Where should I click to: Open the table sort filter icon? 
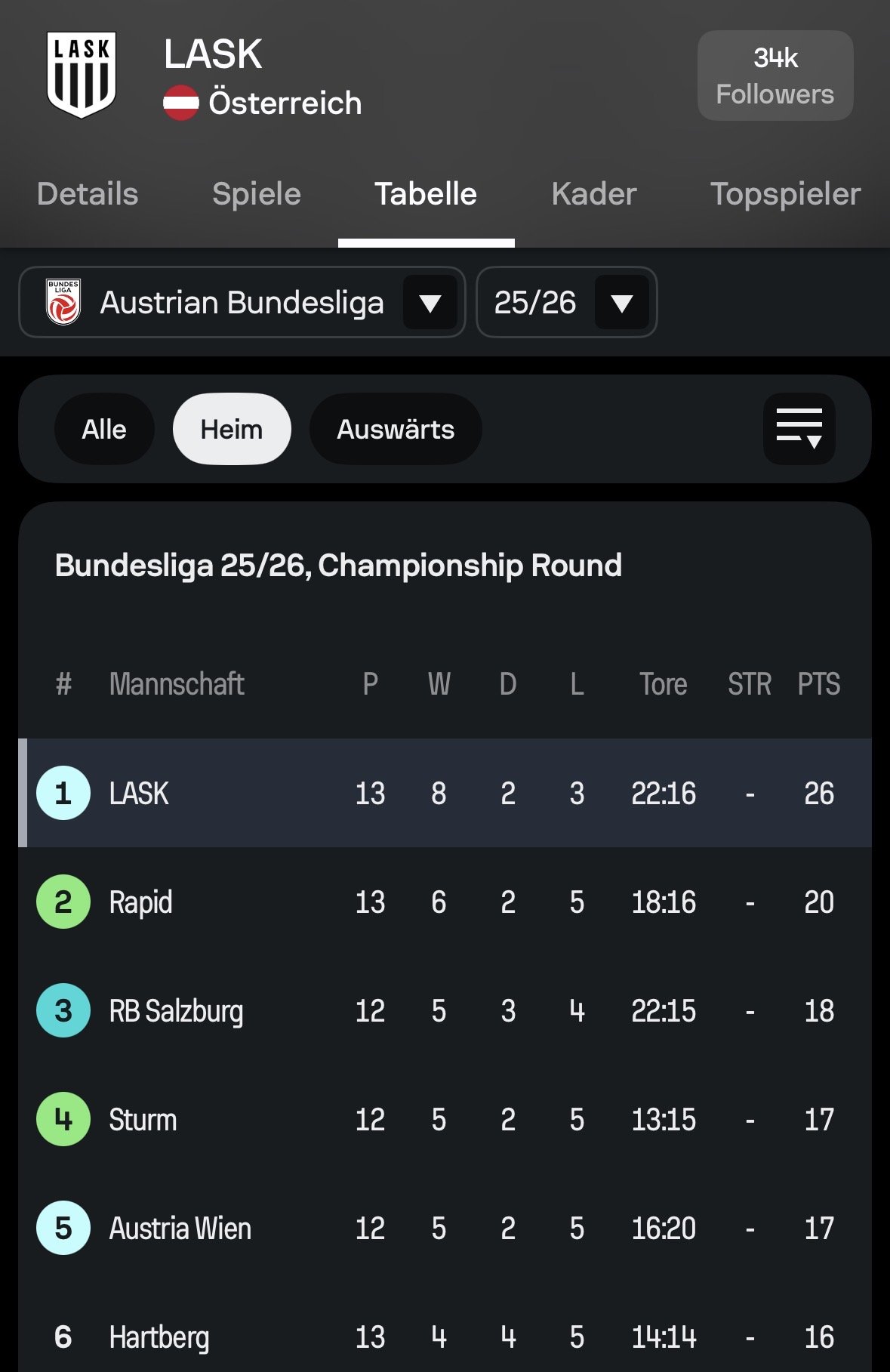(x=799, y=429)
